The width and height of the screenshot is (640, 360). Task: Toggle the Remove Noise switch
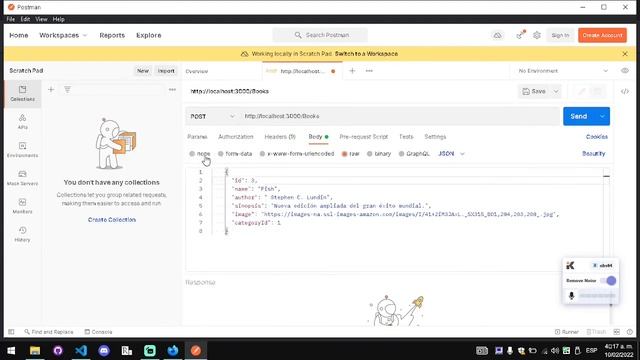click(608, 280)
